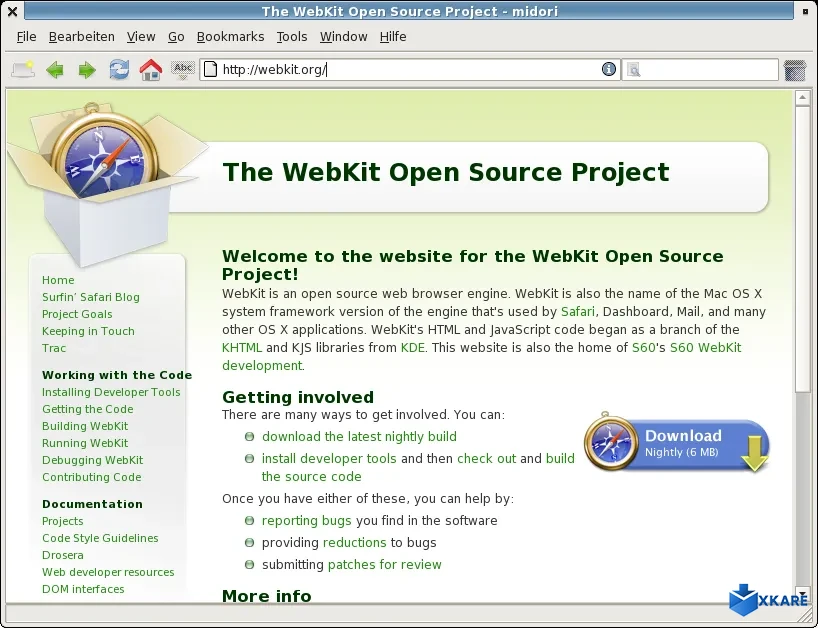The image size is (818, 628).
Task: Open the Tools menu
Action: point(292,37)
